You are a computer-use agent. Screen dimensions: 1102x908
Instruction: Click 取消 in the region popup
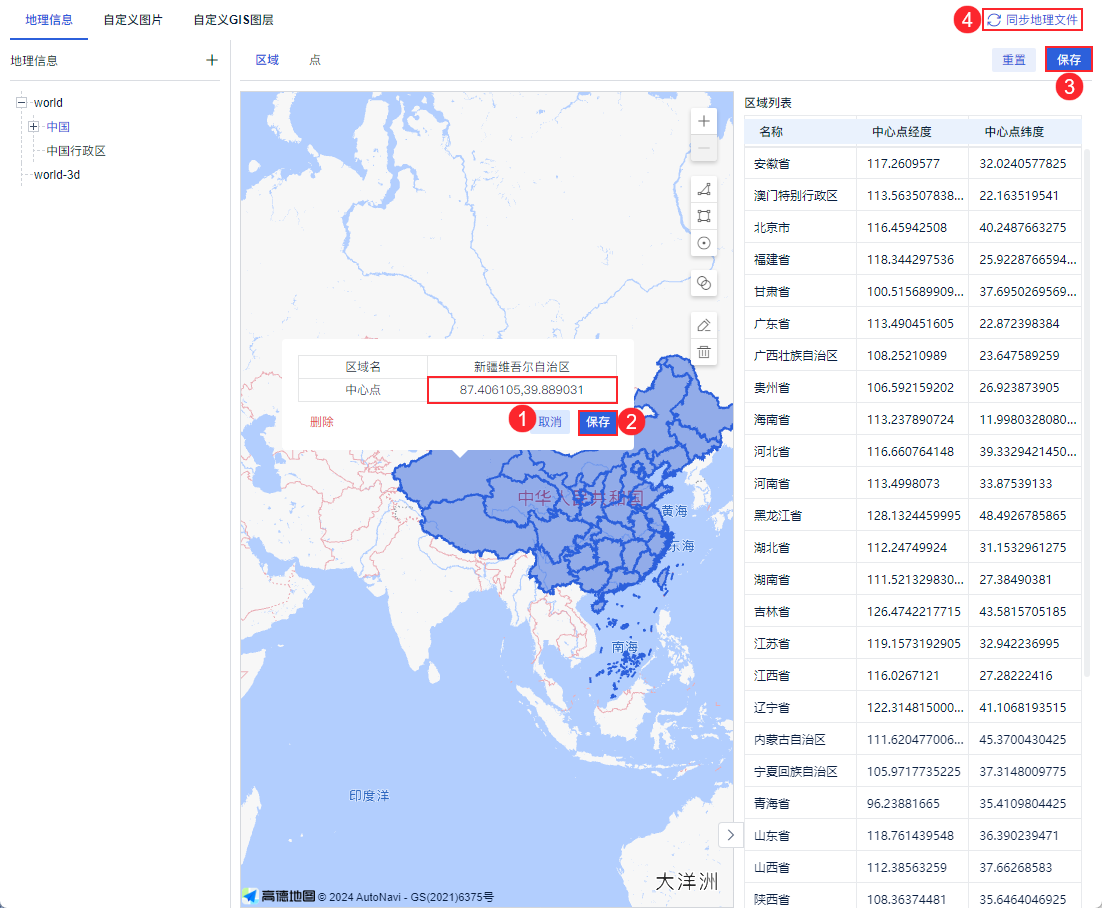(550, 422)
